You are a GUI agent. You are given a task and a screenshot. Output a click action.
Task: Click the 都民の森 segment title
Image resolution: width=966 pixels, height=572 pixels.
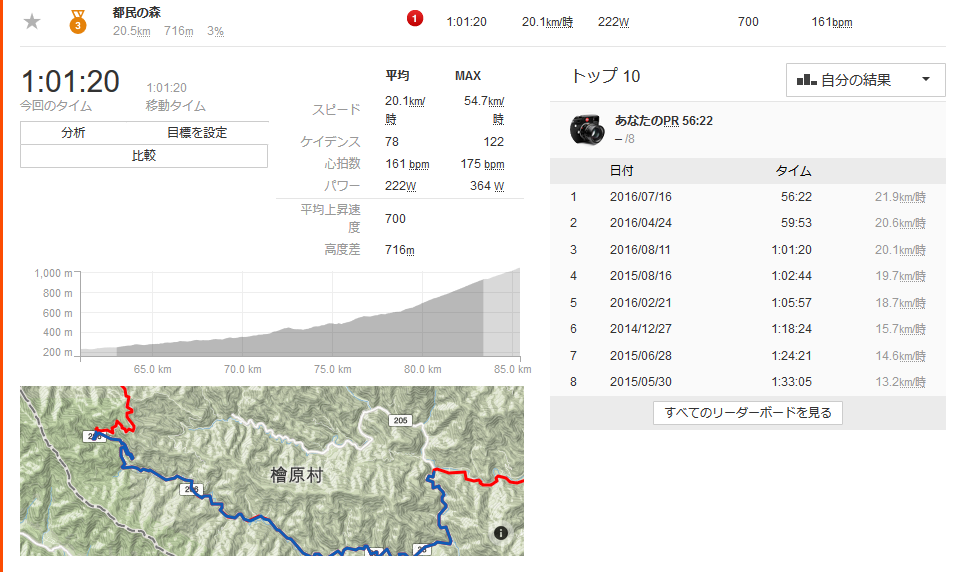(x=137, y=12)
